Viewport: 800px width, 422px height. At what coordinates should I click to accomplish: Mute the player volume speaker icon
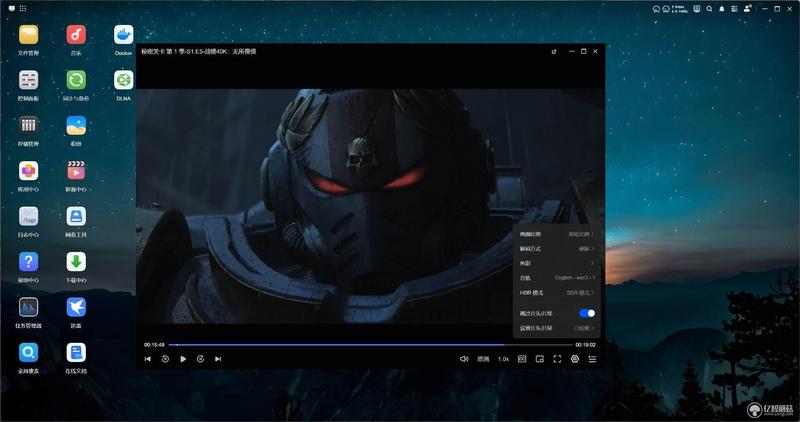click(464, 359)
